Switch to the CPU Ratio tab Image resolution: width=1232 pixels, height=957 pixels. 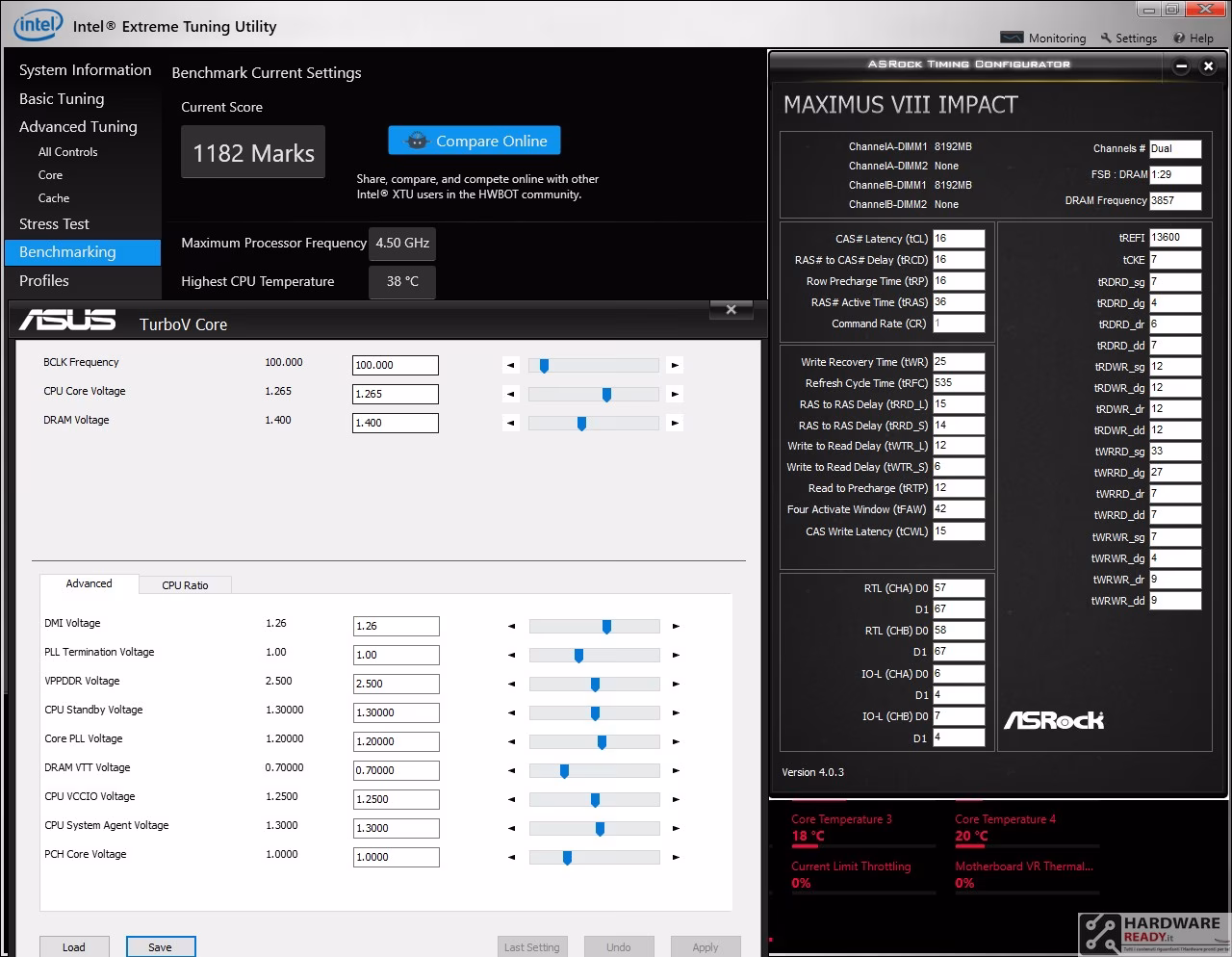pos(185,585)
